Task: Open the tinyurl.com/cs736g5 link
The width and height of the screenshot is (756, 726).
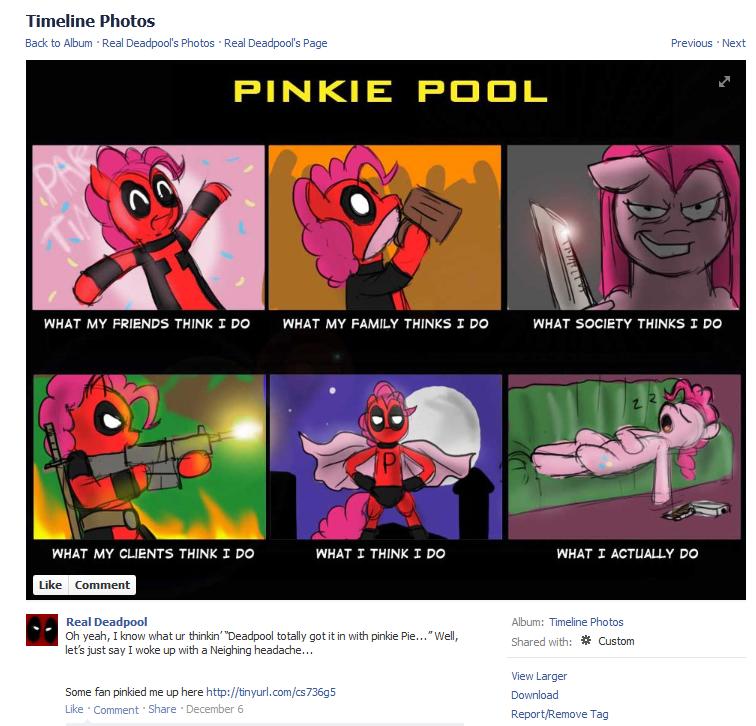Action: click(x=271, y=692)
